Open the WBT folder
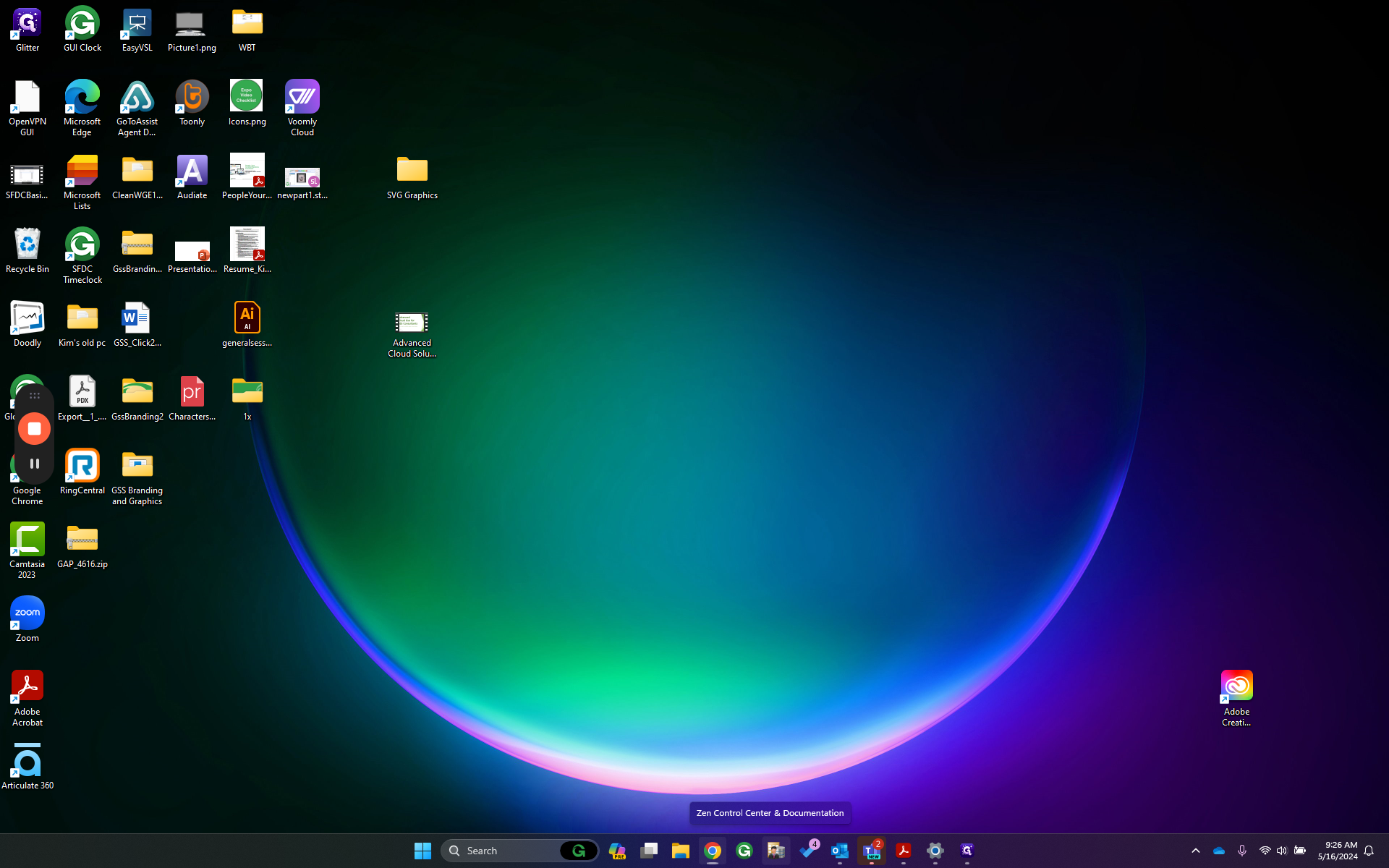This screenshot has width=1389, height=868. coord(247,30)
